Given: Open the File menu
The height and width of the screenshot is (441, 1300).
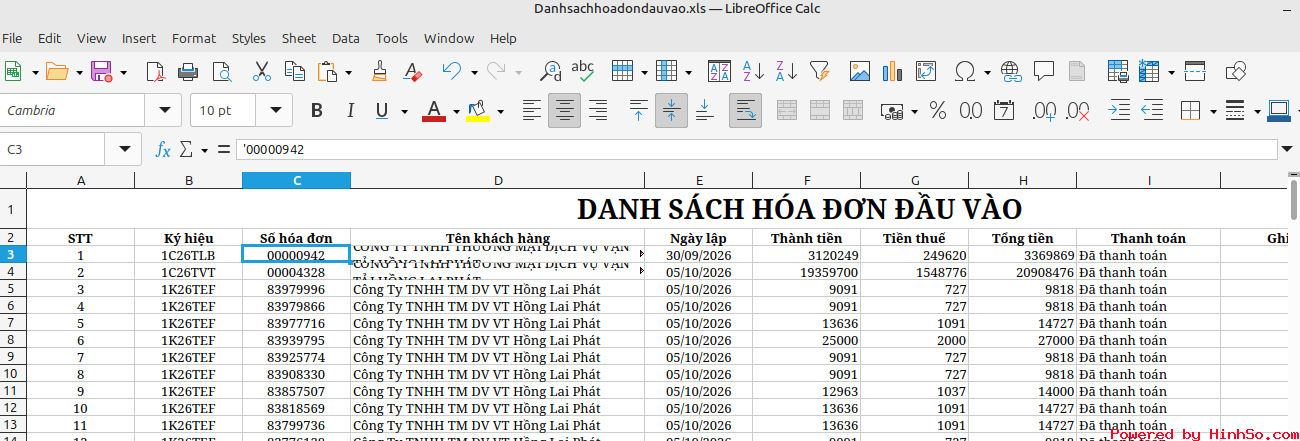Looking at the screenshot, I should click(x=12, y=38).
